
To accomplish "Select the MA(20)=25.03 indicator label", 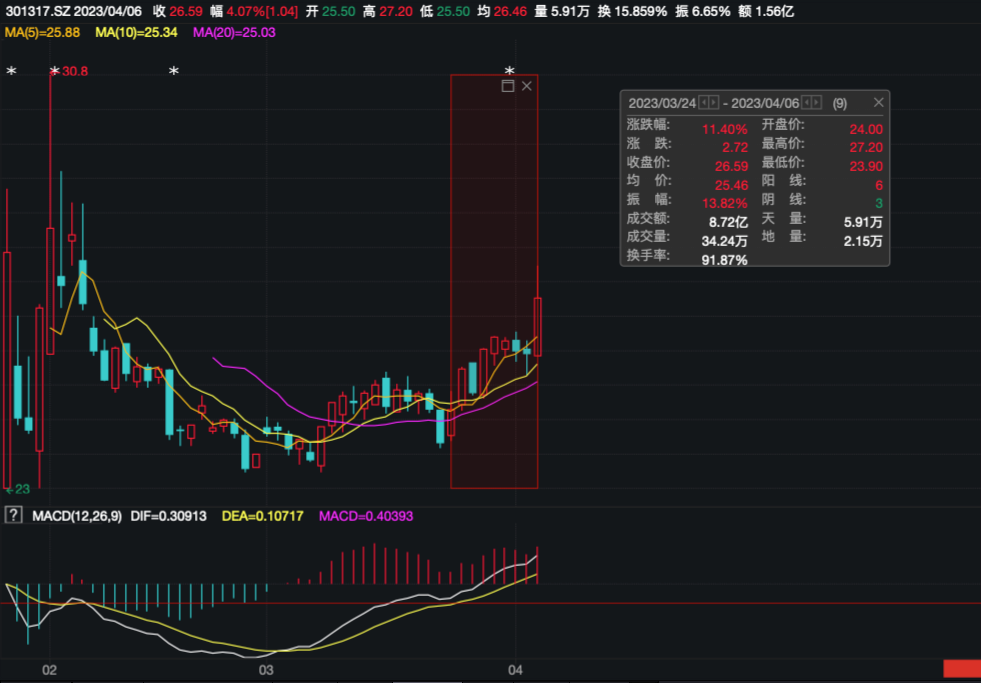I will click(x=234, y=32).
